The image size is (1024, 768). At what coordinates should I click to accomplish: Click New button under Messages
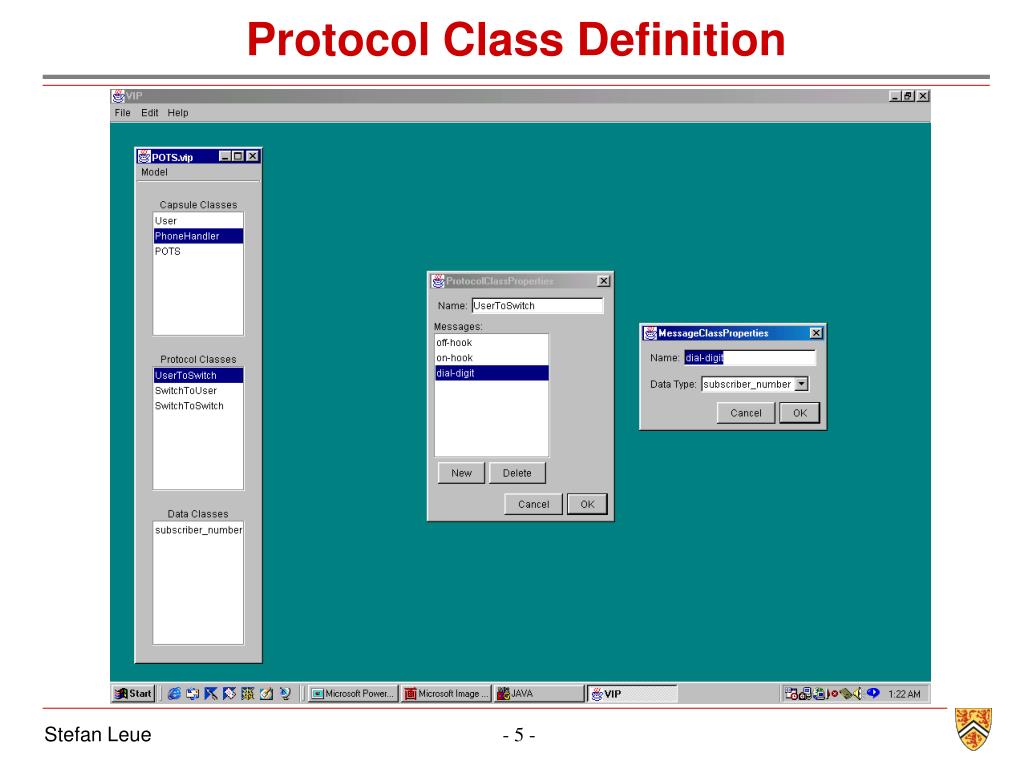(461, 473)
